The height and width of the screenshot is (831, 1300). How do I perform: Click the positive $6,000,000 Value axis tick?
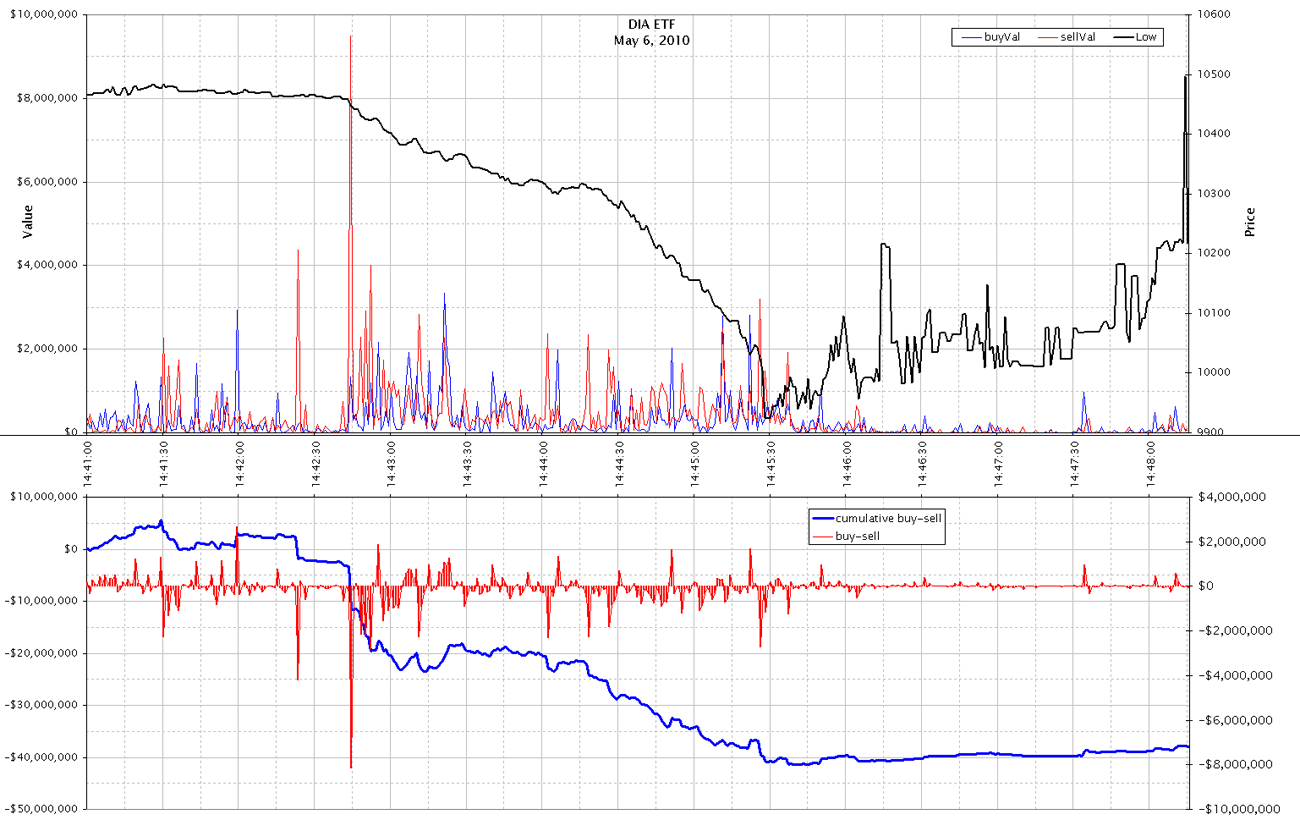click(x=47, y=182)
